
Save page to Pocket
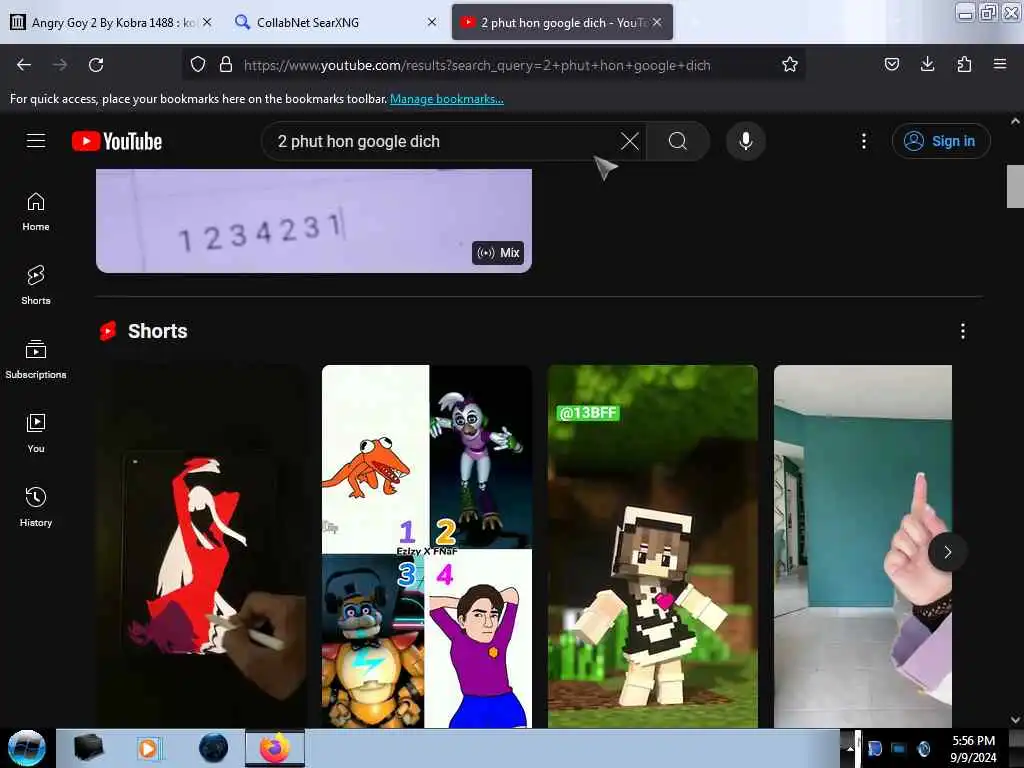891,64
